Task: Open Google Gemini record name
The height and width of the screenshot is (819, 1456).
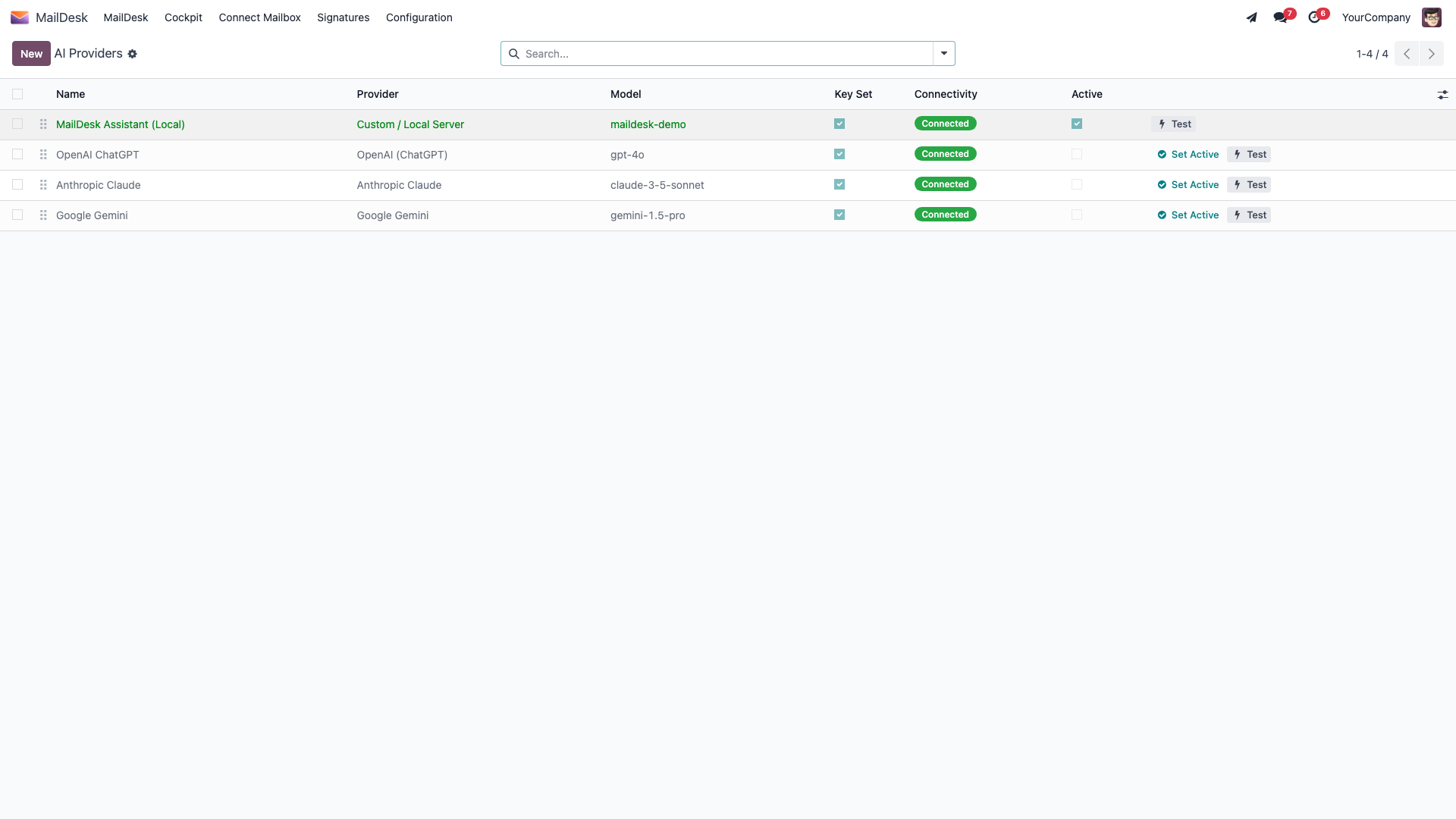Action: (92, 215)
